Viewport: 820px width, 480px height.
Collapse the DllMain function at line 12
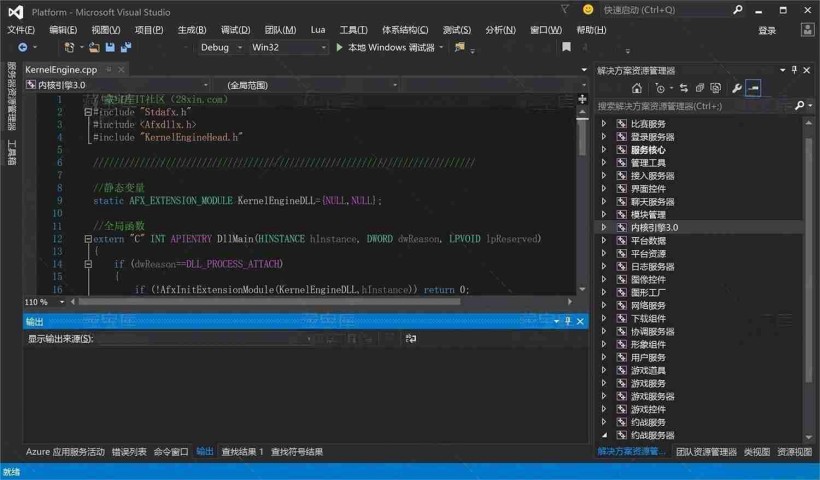[x=88, y=239]
